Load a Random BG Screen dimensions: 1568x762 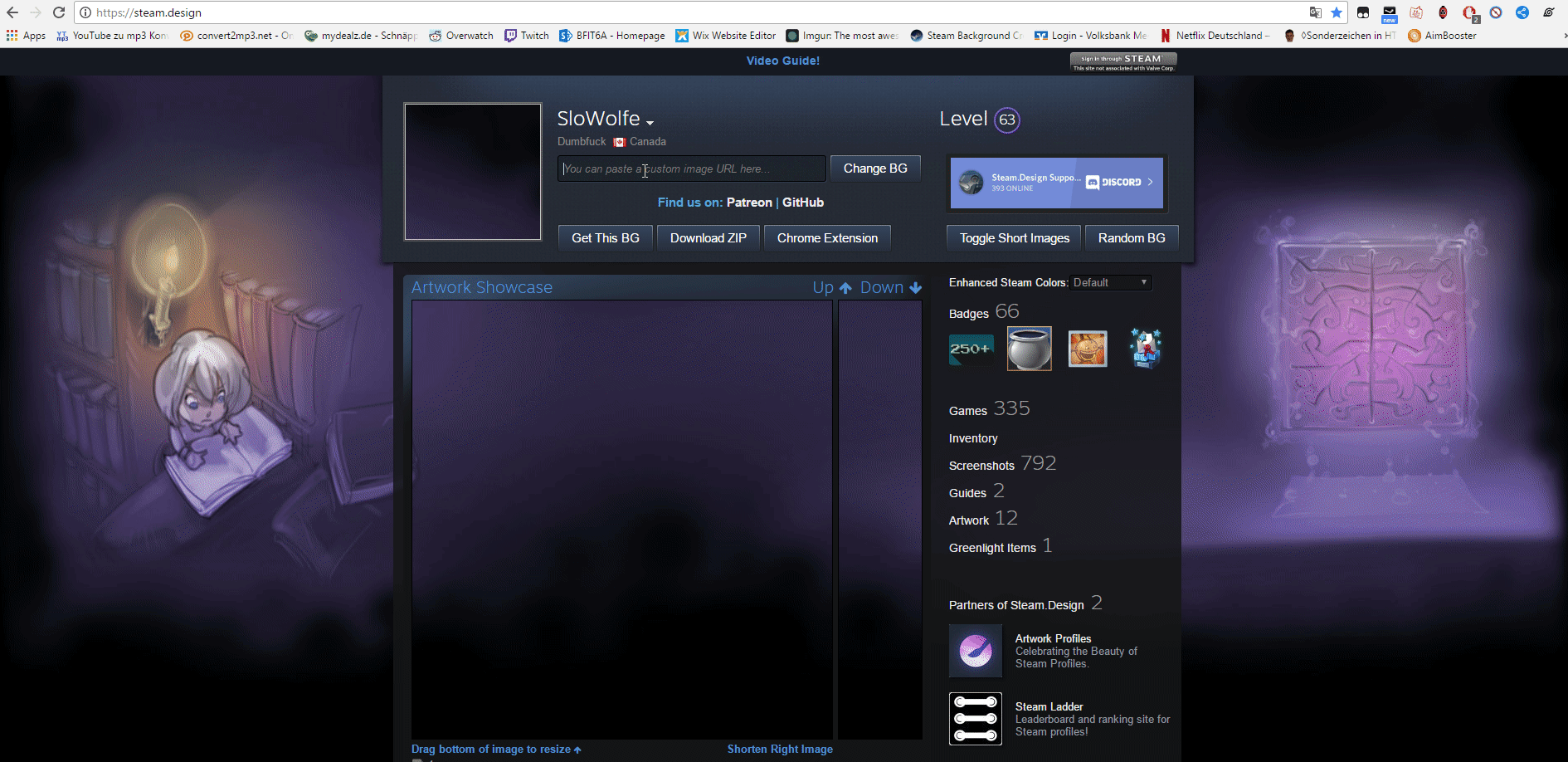[1132, 238]
